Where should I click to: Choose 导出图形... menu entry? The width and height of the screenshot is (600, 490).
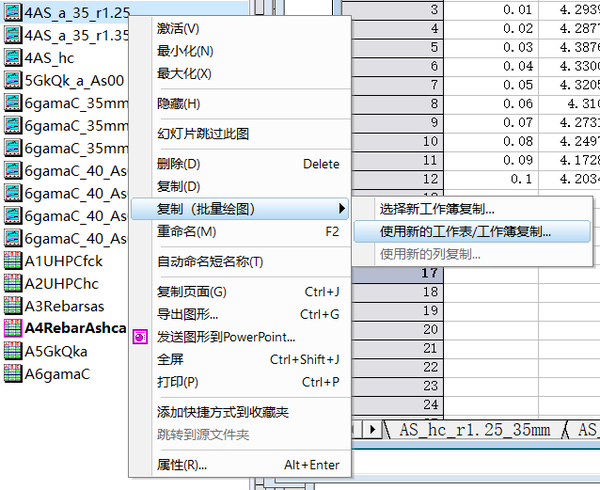click(240, 315)
